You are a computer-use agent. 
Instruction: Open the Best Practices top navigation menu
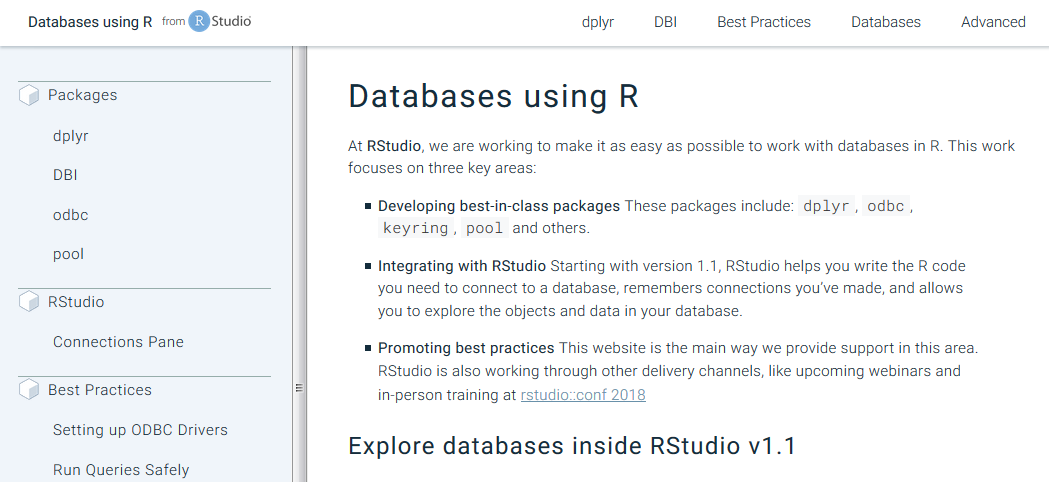[764, 22]
